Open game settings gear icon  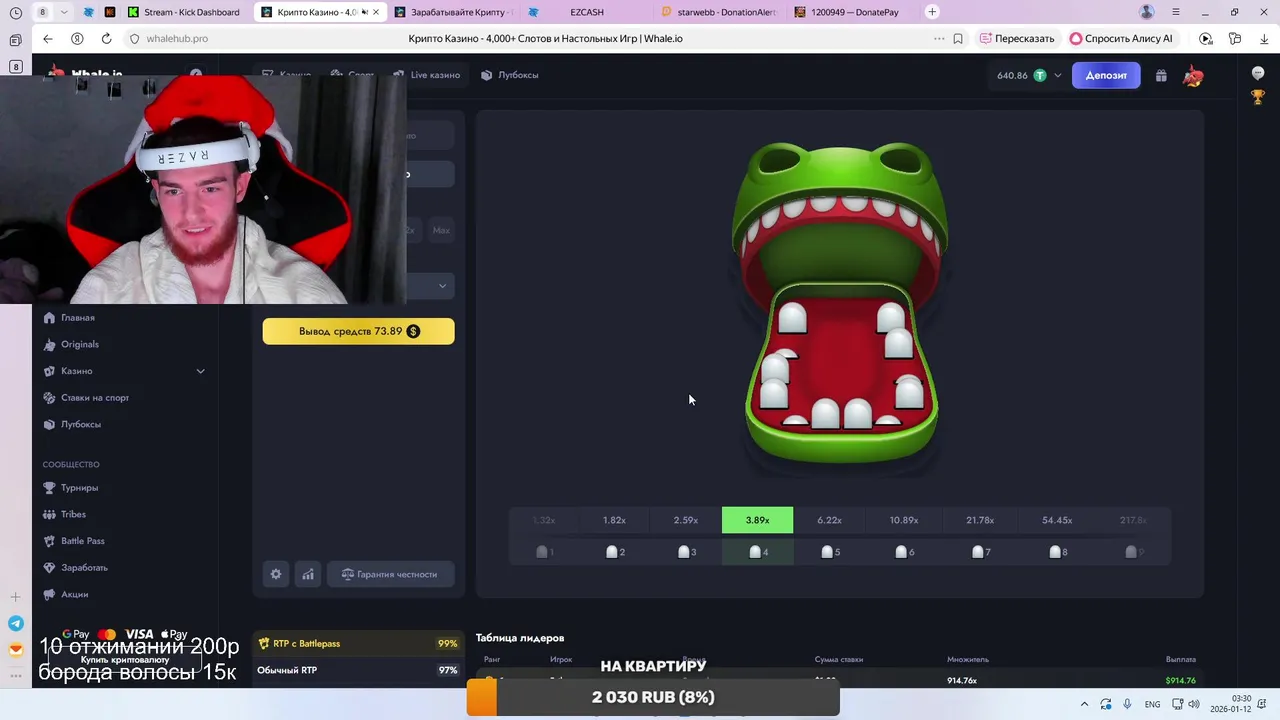point(276,574)
